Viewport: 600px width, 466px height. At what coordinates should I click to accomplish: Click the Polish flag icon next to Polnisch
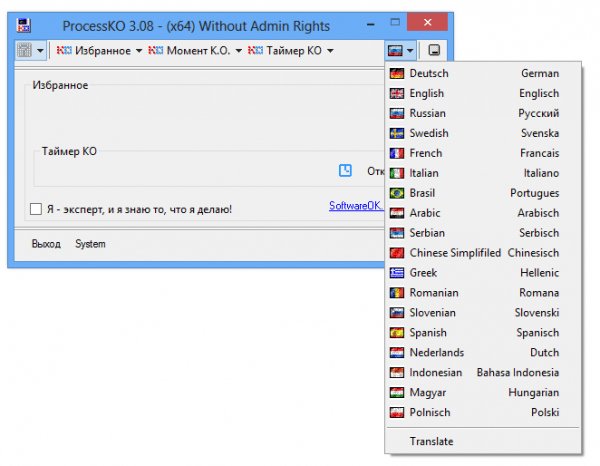pos(397,412)
